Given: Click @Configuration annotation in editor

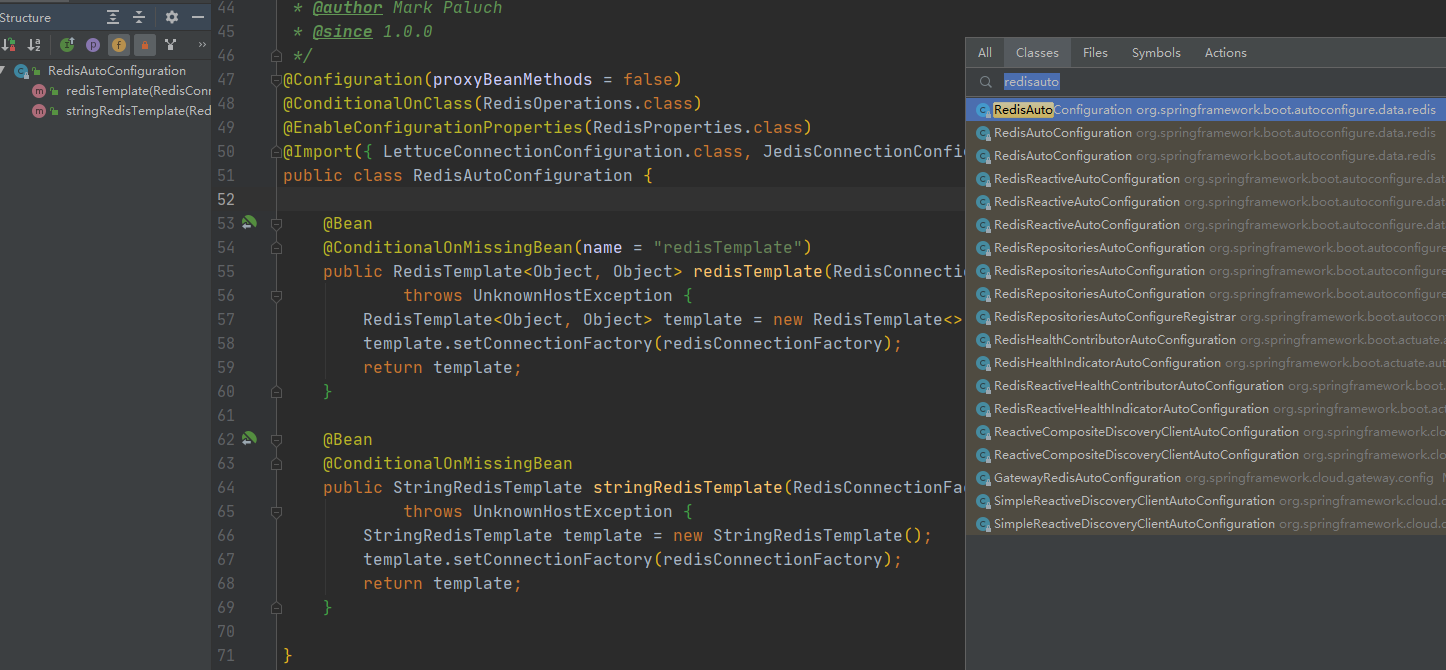Looking at the screenshot, I should [353, 79].
